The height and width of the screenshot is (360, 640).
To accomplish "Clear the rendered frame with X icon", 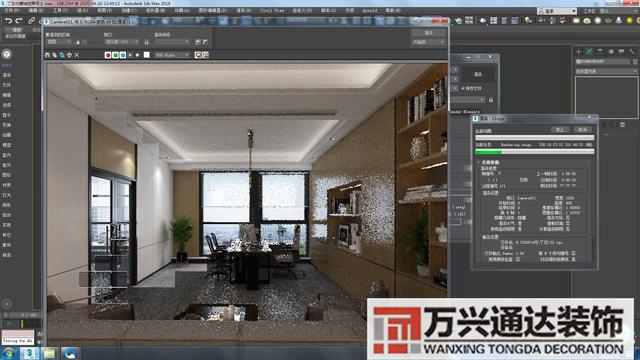I will click(77, 55).
